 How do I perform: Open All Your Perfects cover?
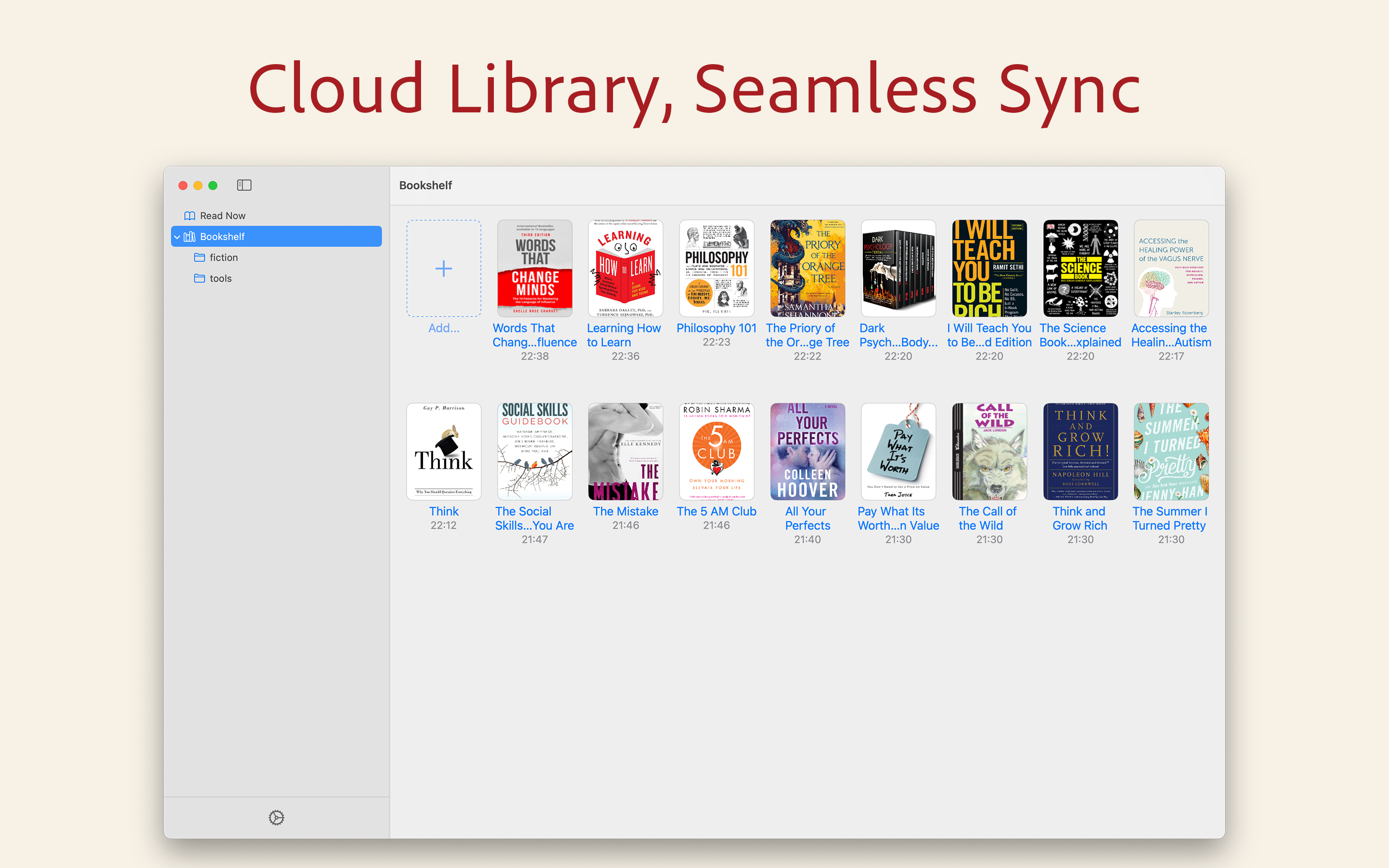point(807,451)
